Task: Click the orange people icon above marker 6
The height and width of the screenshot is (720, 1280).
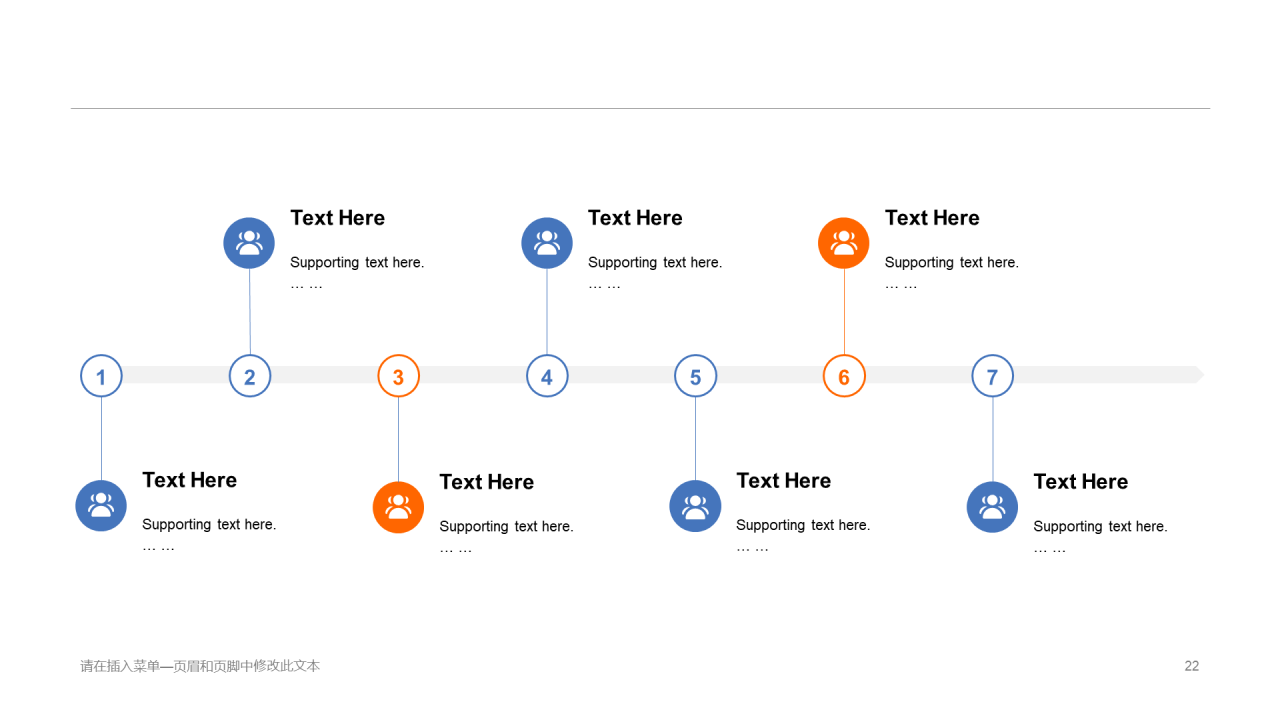Action: coord(844,243)
